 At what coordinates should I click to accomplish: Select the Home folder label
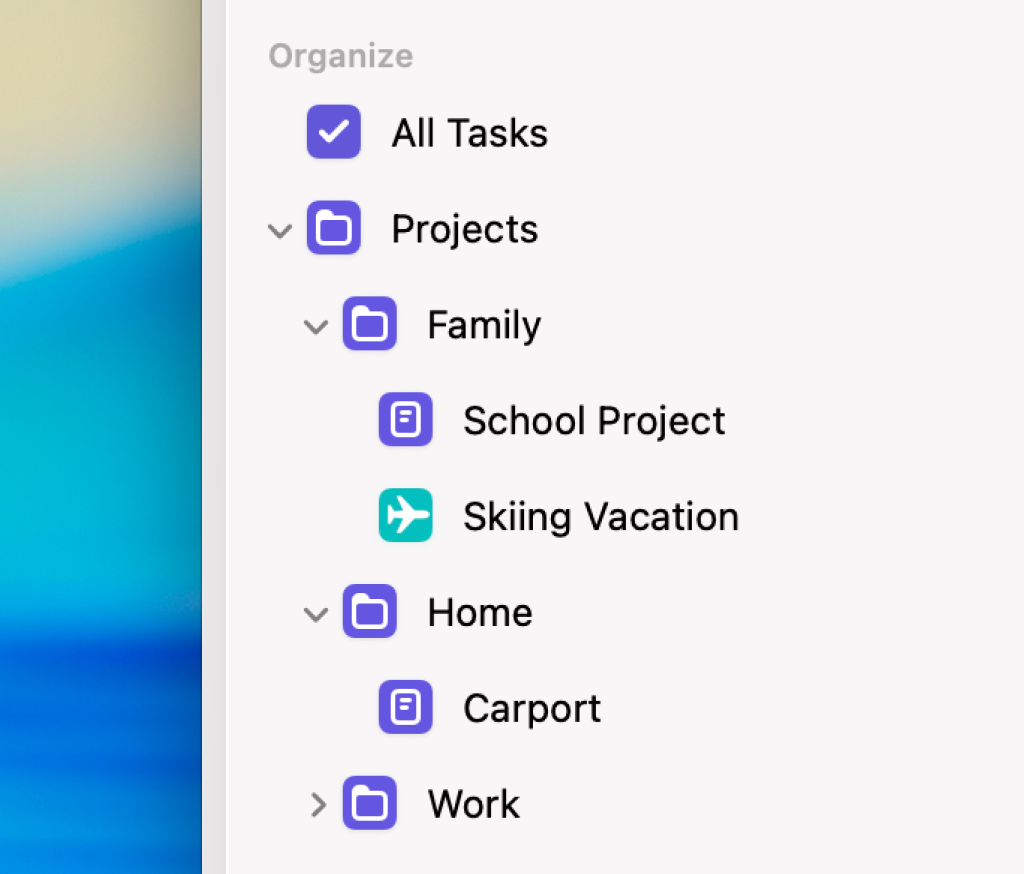[x=480, y=613]
